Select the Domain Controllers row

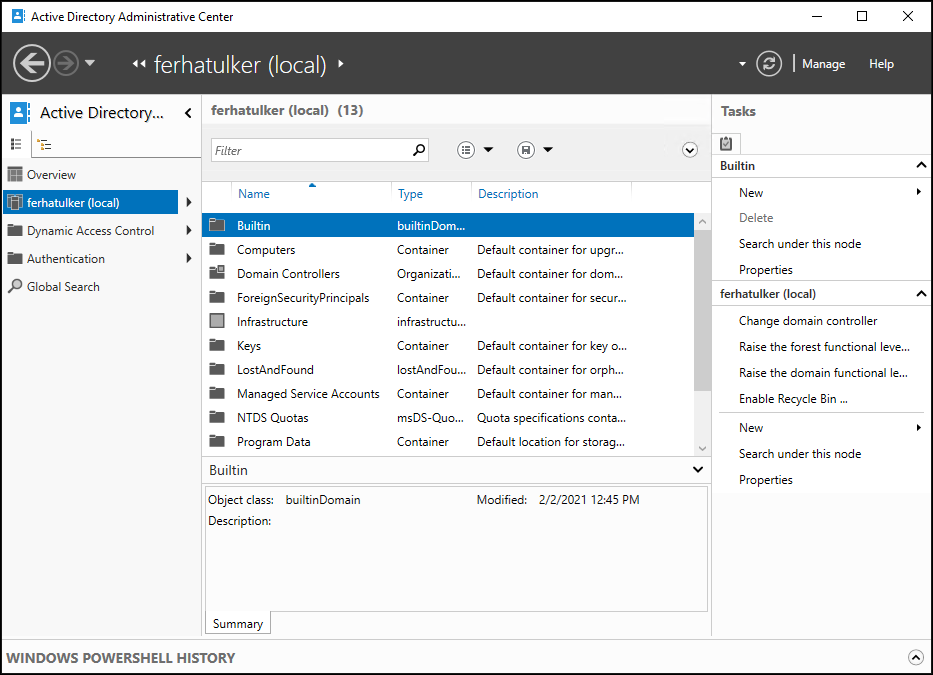tap(448, 274)
